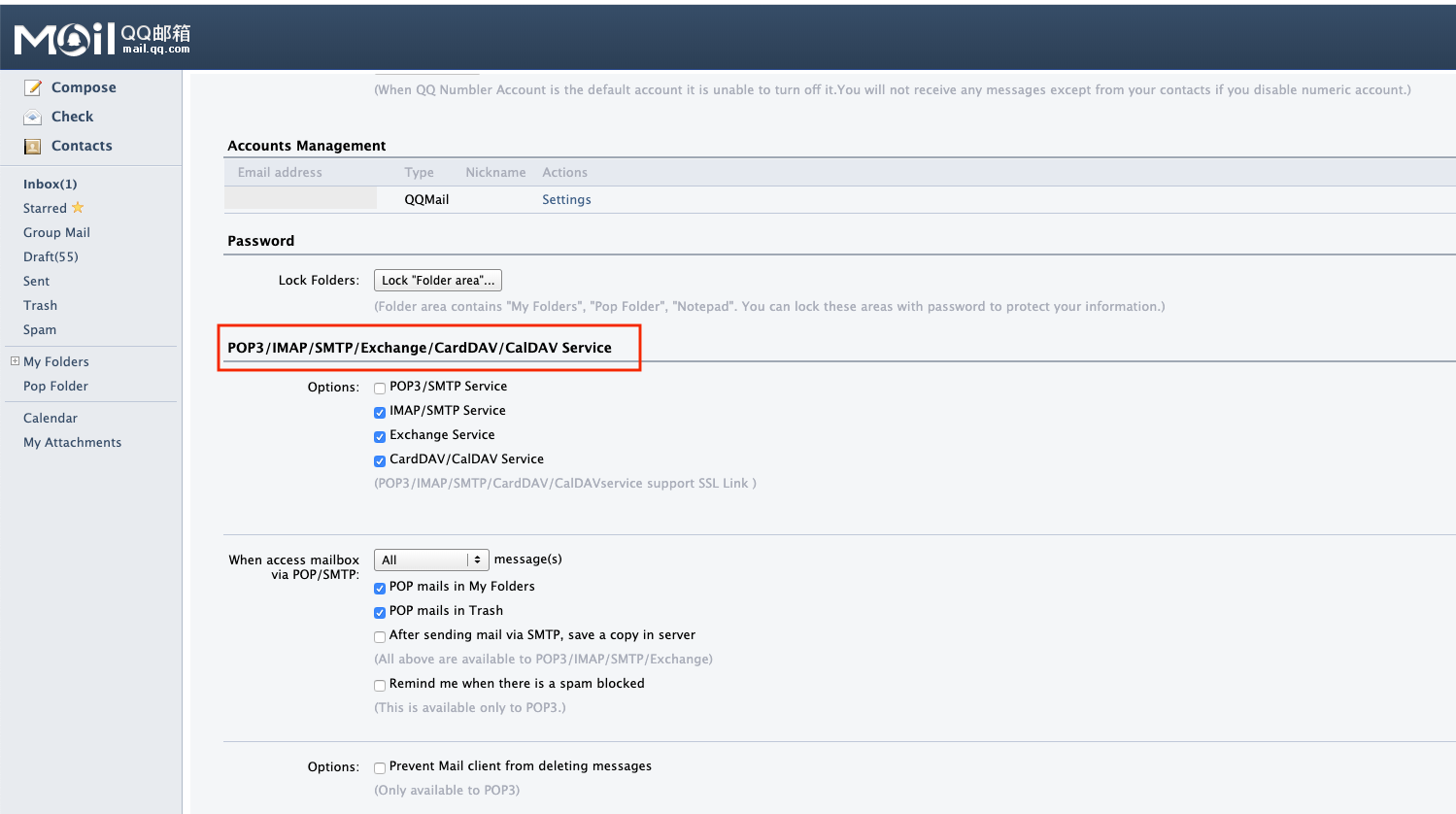Open the "All" messages dropdown
The image size is (1456, 814).
point(431,560)
